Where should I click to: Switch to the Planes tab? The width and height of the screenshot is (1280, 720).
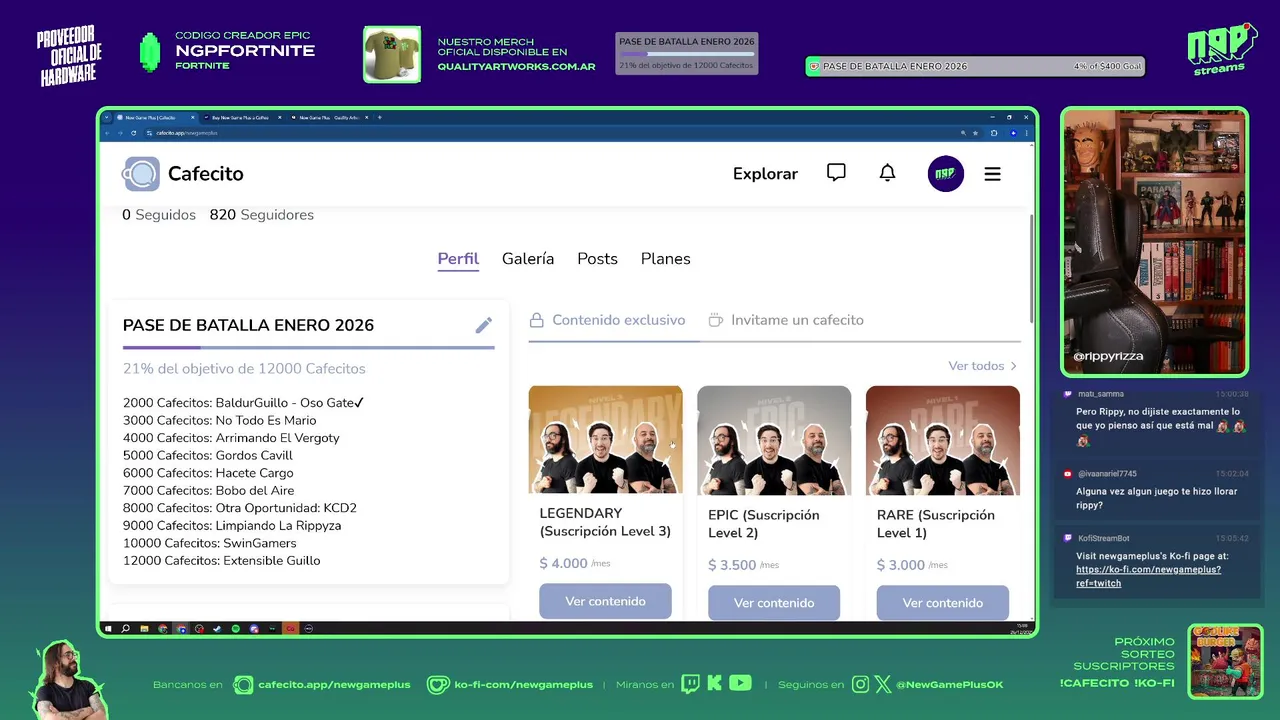(665, 259)
